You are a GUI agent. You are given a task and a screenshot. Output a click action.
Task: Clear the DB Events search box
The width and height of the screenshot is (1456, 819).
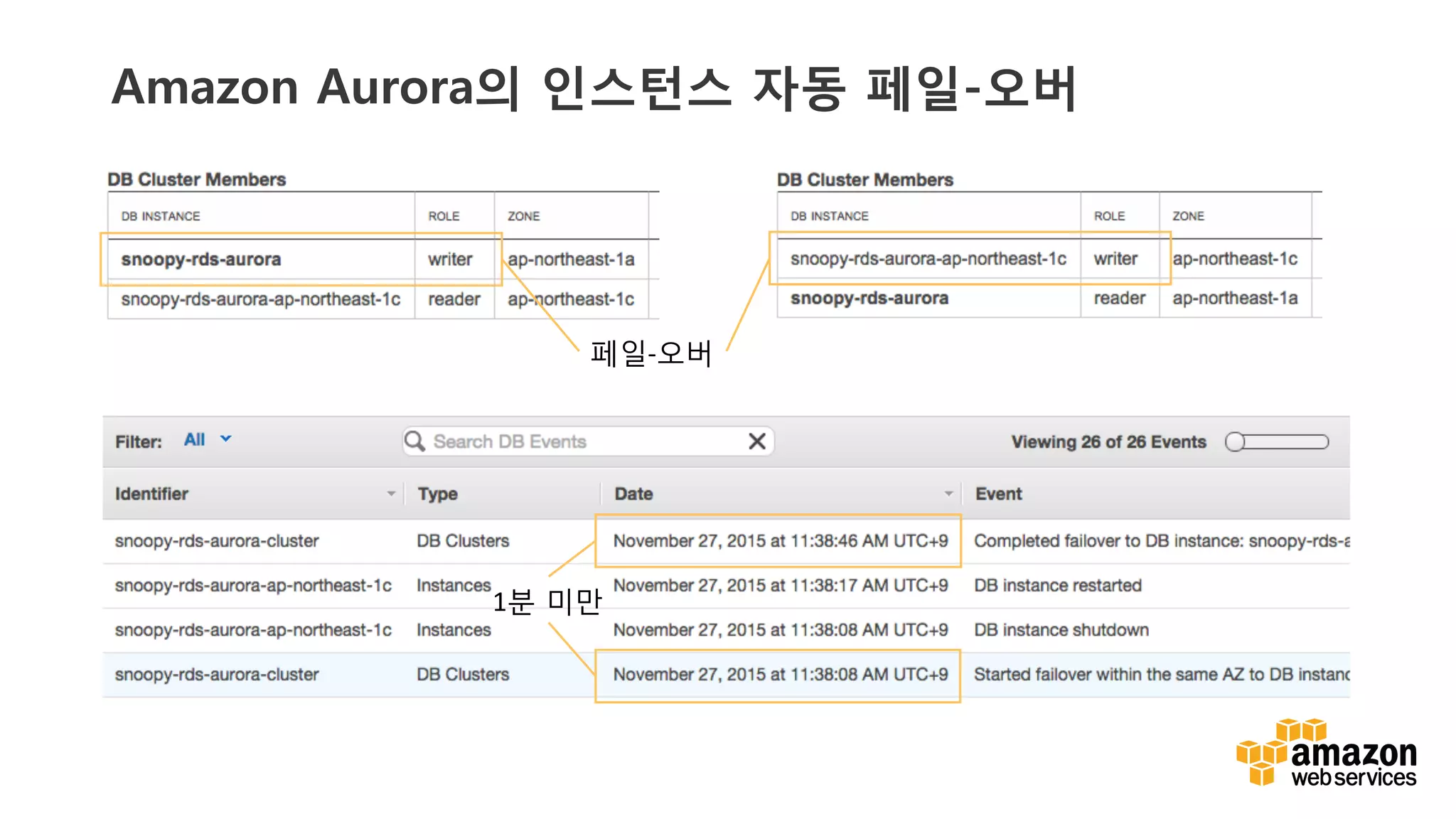click(757, 441)
